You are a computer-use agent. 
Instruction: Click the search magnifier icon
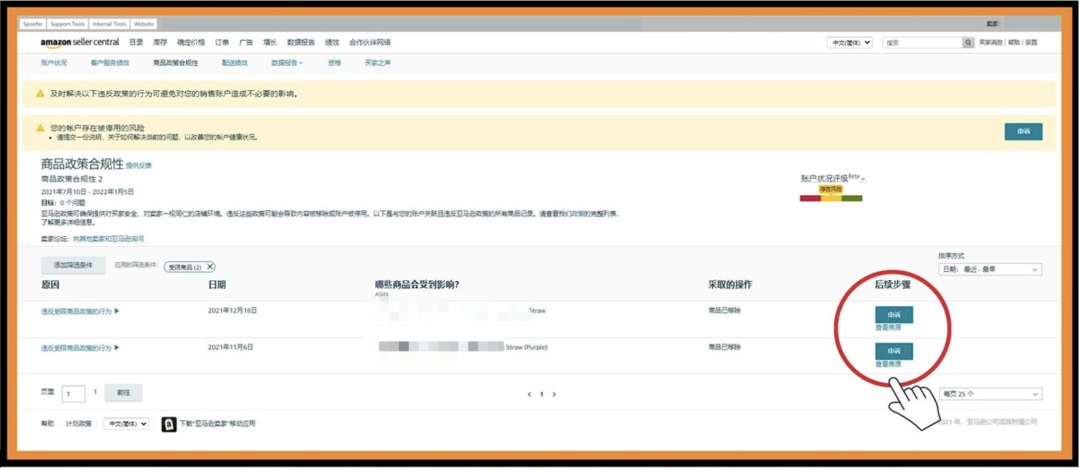click(x=968, y=43)
